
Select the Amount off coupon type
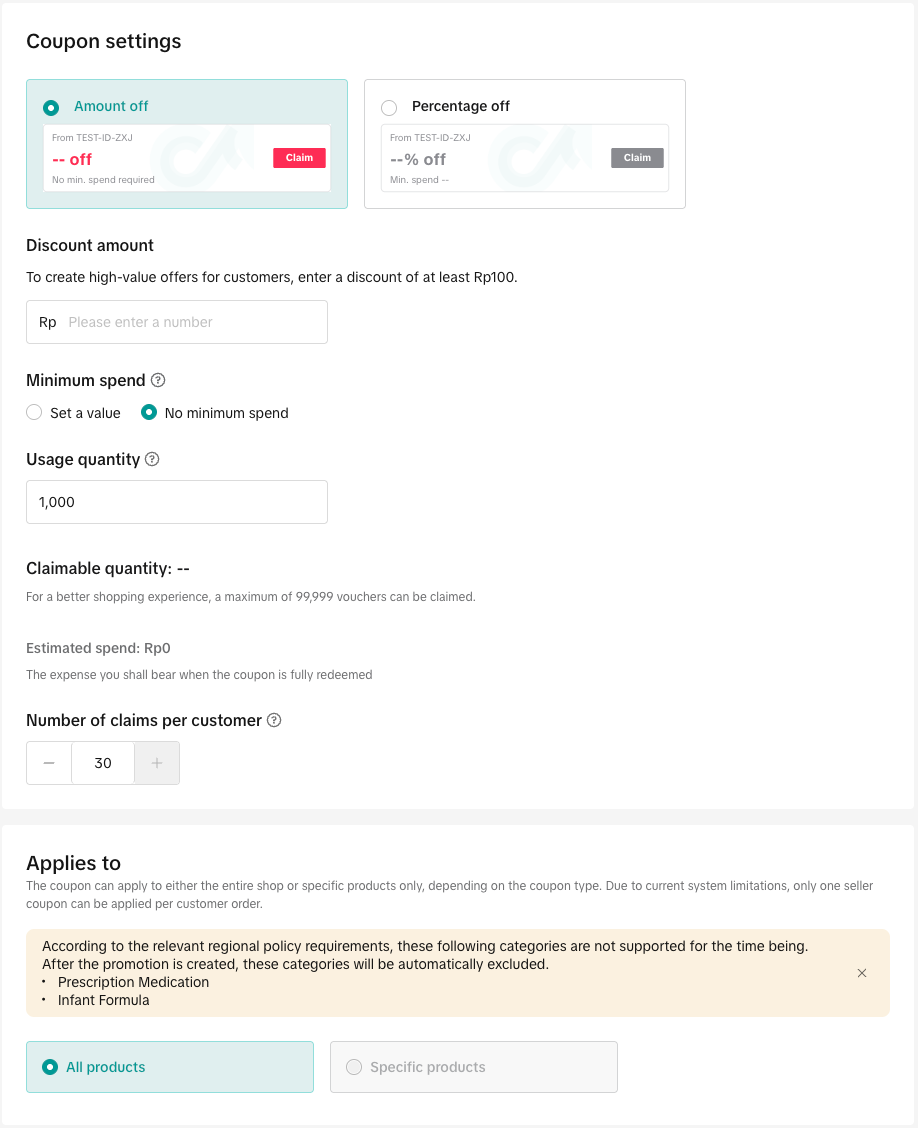[52, 107]
